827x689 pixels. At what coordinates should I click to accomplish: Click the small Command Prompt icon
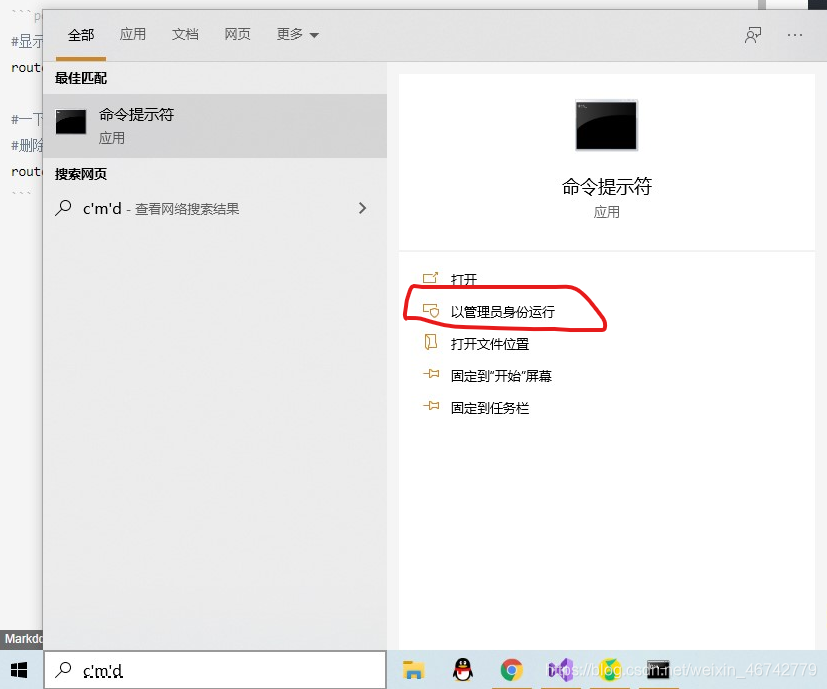click(71, 122)
